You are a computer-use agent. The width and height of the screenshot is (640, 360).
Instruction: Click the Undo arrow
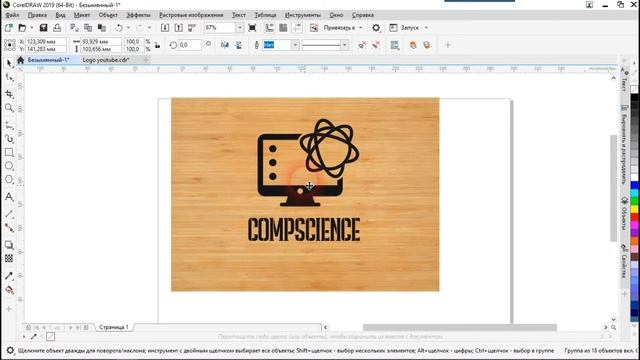119,28
